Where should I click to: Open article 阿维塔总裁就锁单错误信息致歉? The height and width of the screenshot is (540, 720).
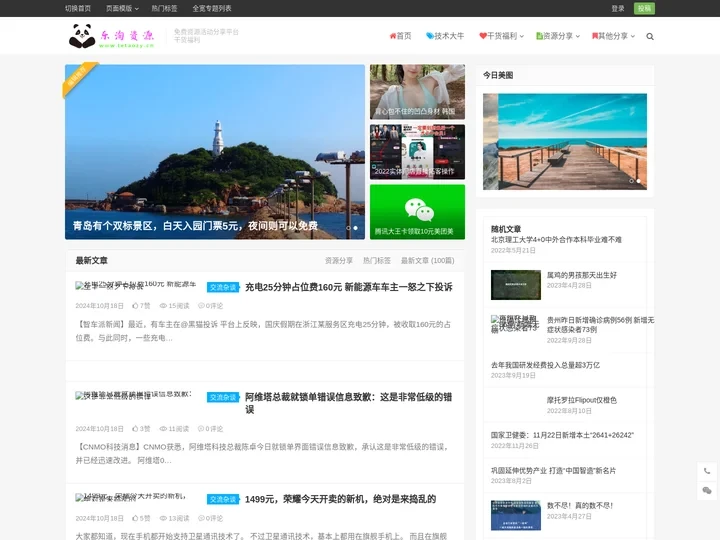[x=349, y=403]
